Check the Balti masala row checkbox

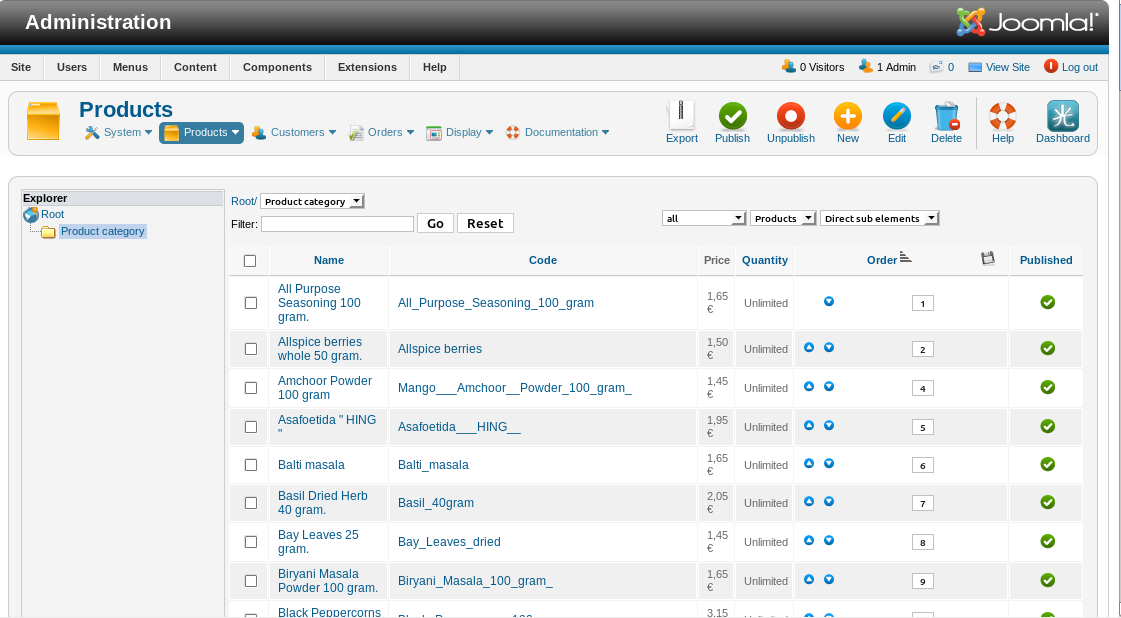click(251, 465)
